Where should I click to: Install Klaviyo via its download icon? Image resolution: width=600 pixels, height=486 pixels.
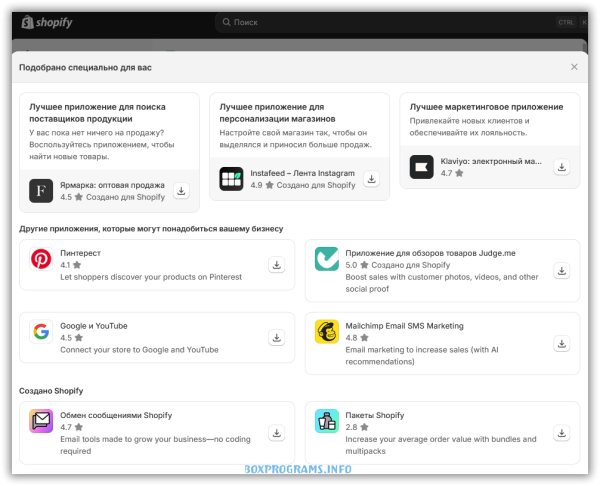561,167
